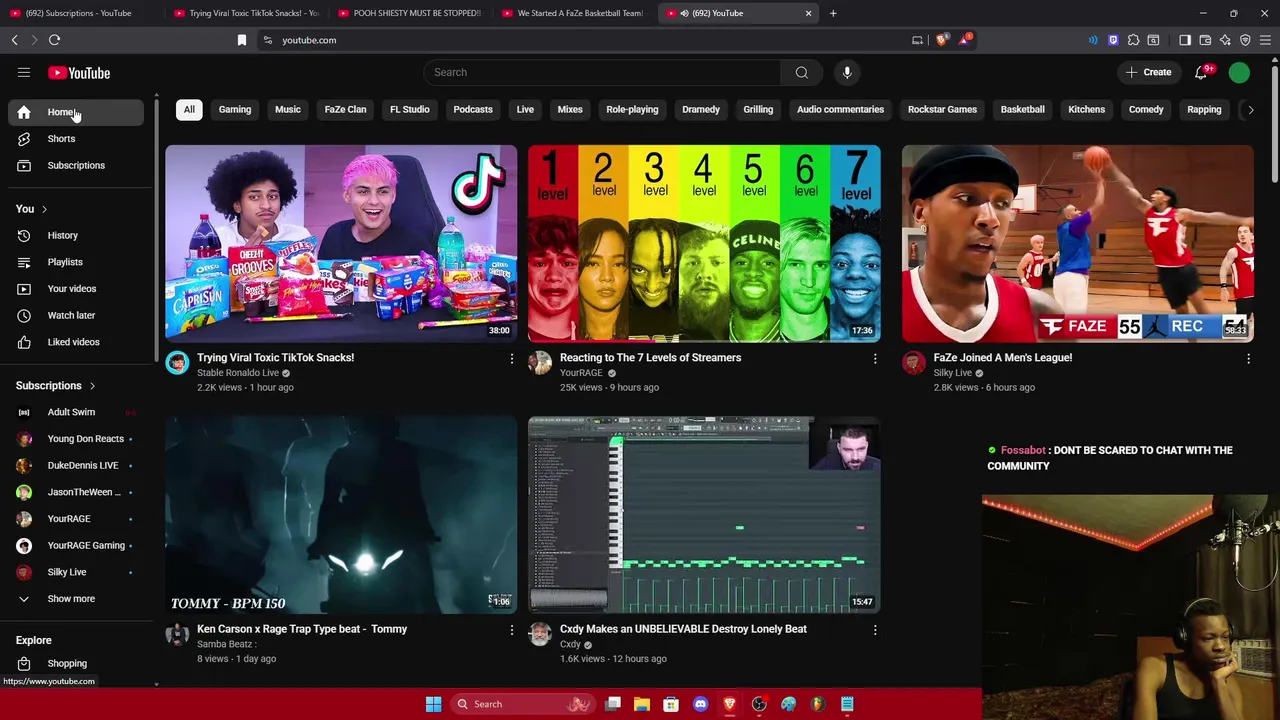Open FL Studio from the taskbar
This screenshot has height=720, width=1280.
(x=817, y=704)
